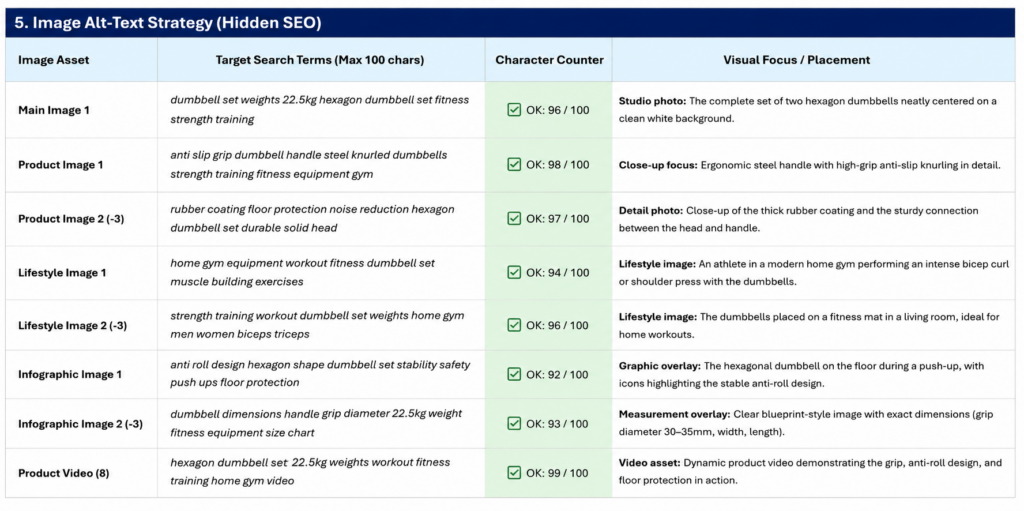
Task: Click the checkmark in Lifestyle Image 2 row
Action: (x=514, y=325)
